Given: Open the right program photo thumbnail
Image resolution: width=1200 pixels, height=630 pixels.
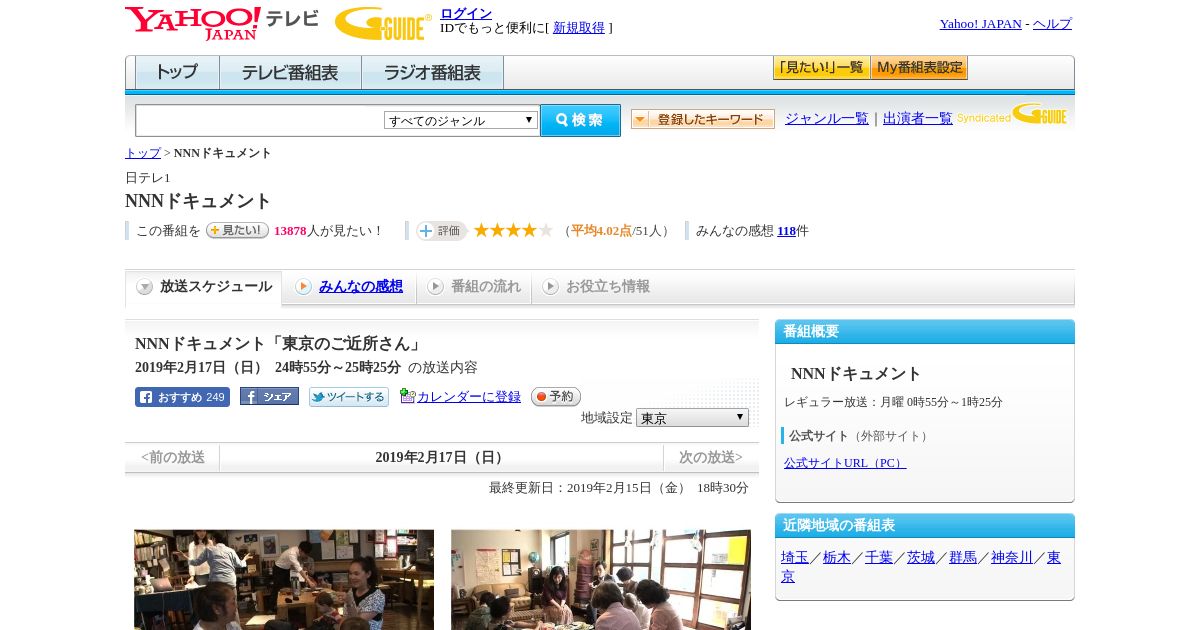Looking at the screenshot, I should point(601,580).
